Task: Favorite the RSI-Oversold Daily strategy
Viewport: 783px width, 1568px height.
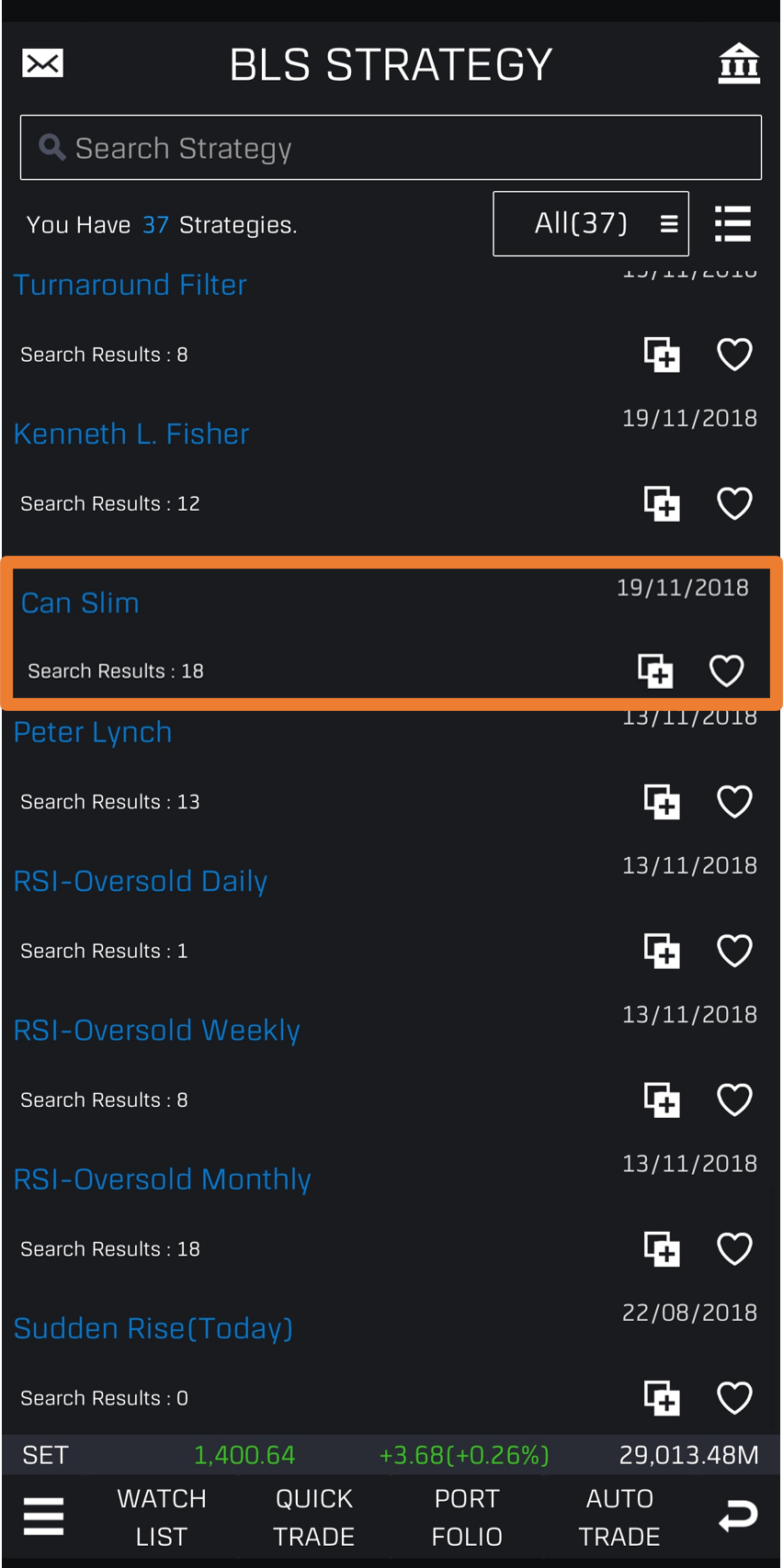Action: [x=734, y=951]
